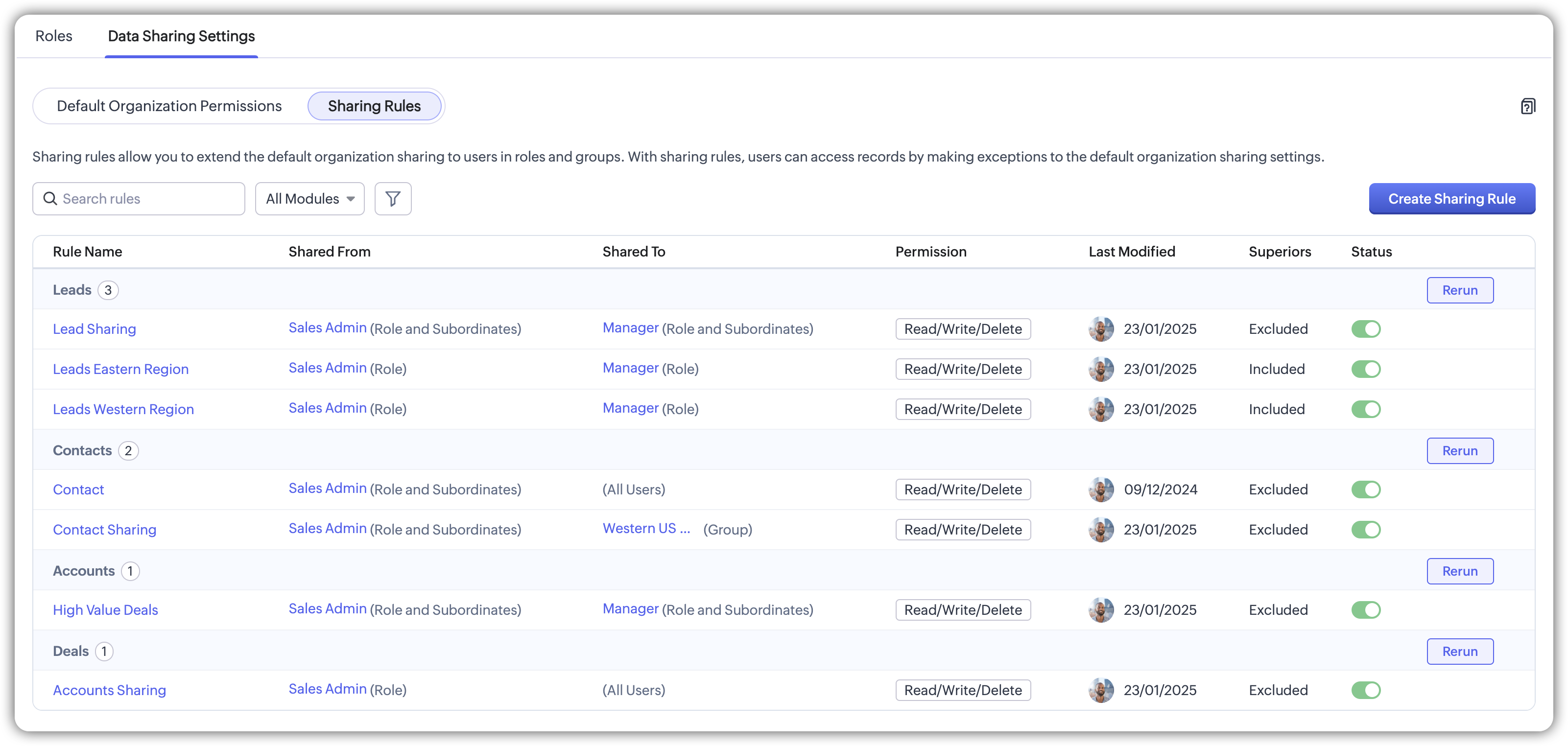1568x746 pixels.
Task: Click Create Sharing Rule button
Action: click(x=1451, y=199)
